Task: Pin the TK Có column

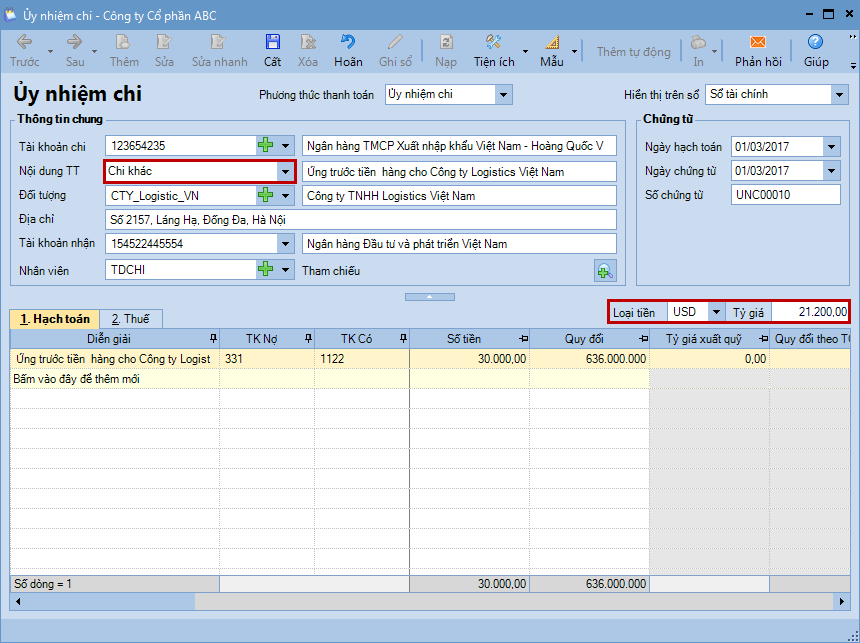Action: (x=403, y=339)
